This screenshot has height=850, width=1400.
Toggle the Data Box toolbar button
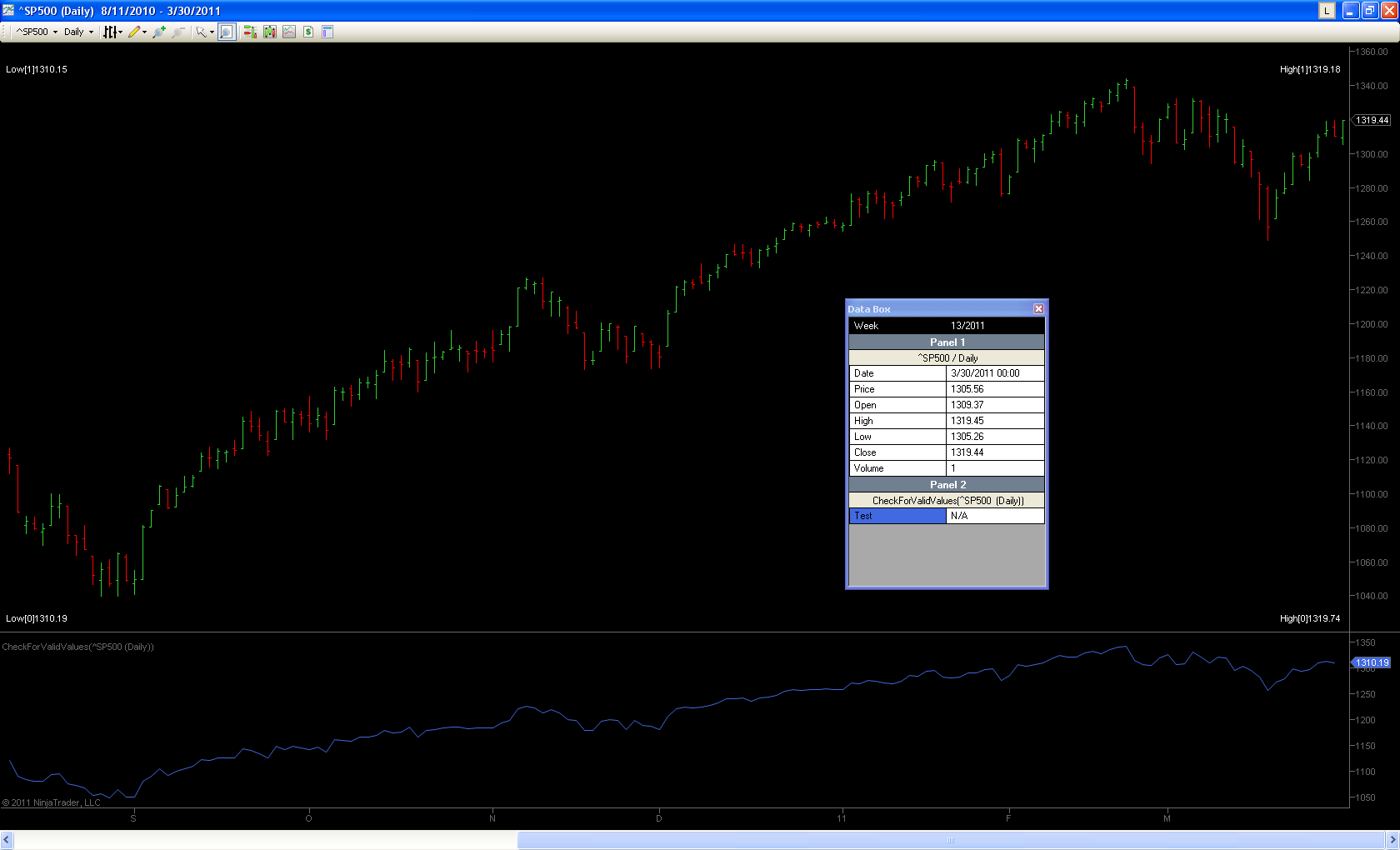pos(227,32)
